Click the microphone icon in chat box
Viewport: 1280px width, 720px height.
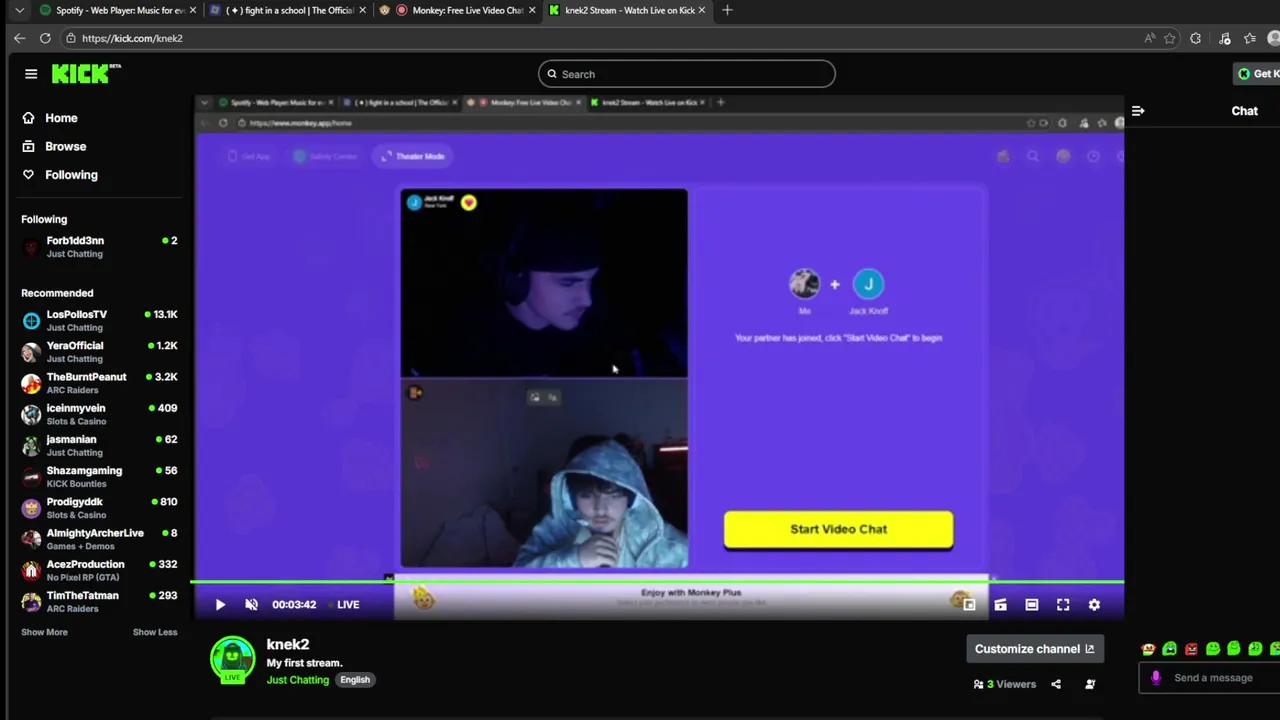(1156, 678)
